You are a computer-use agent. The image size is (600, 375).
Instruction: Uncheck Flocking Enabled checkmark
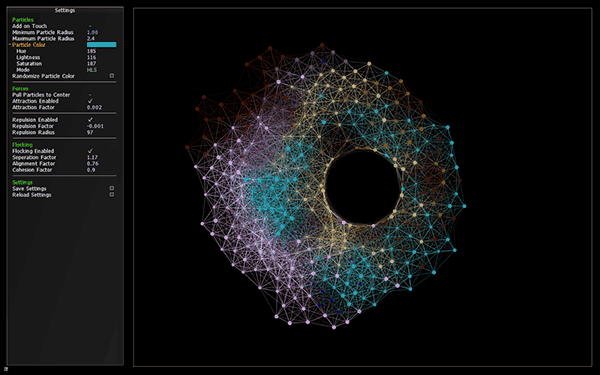tap(90, 151)
